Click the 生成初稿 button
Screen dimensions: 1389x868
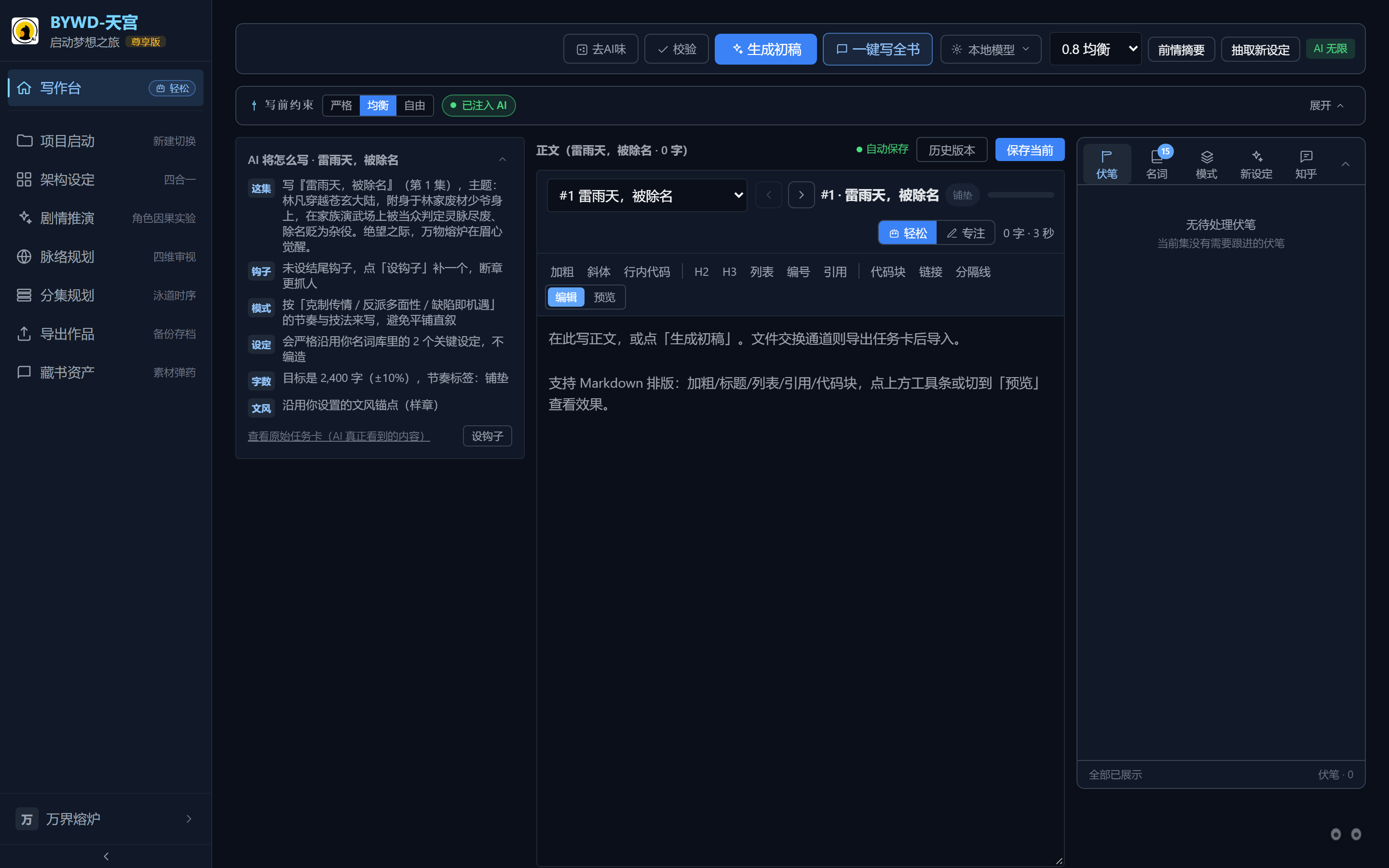(x=766, y=49)
